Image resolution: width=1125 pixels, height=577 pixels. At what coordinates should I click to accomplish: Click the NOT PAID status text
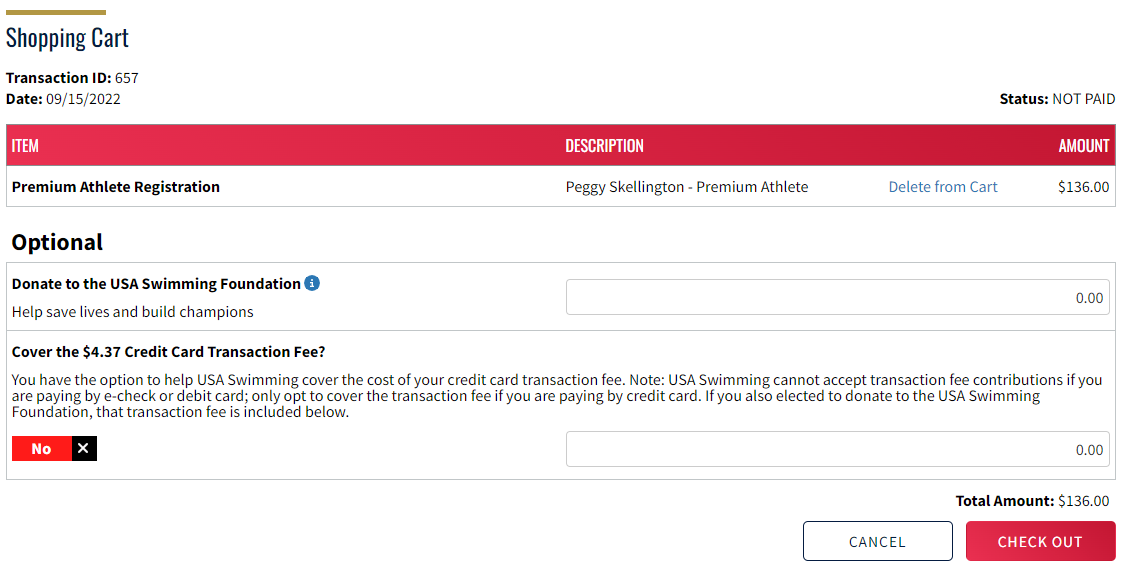click(1083, 99)
